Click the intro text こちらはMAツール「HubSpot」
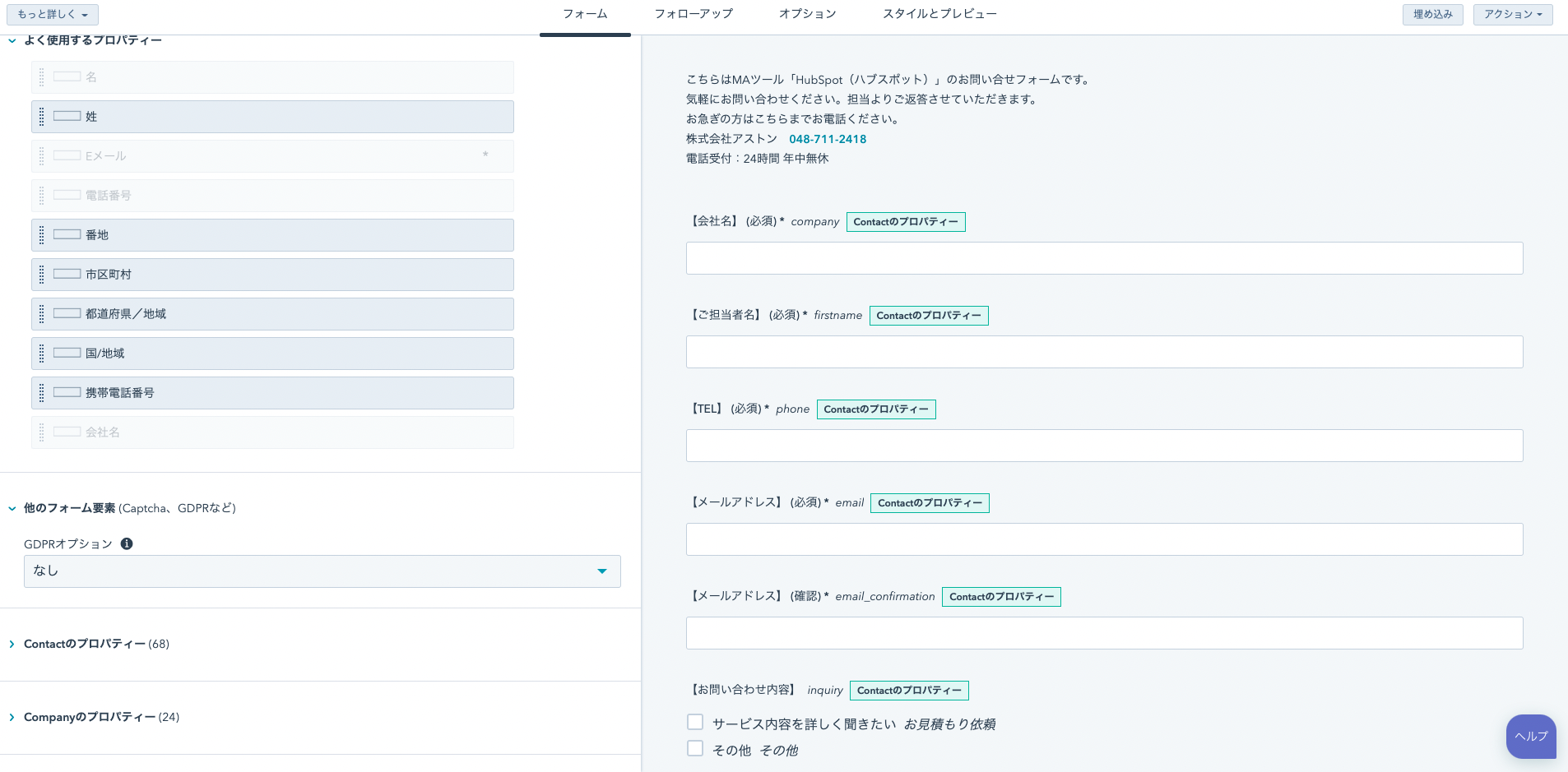 889,80
